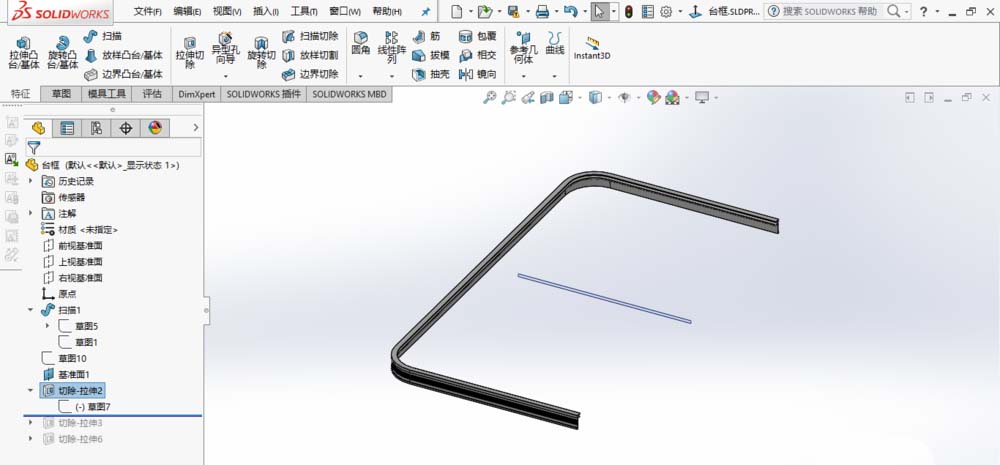Viewport: 1000px width, 465px height.
Task: Click the Apply Scene icon
Action: (672, 98)
